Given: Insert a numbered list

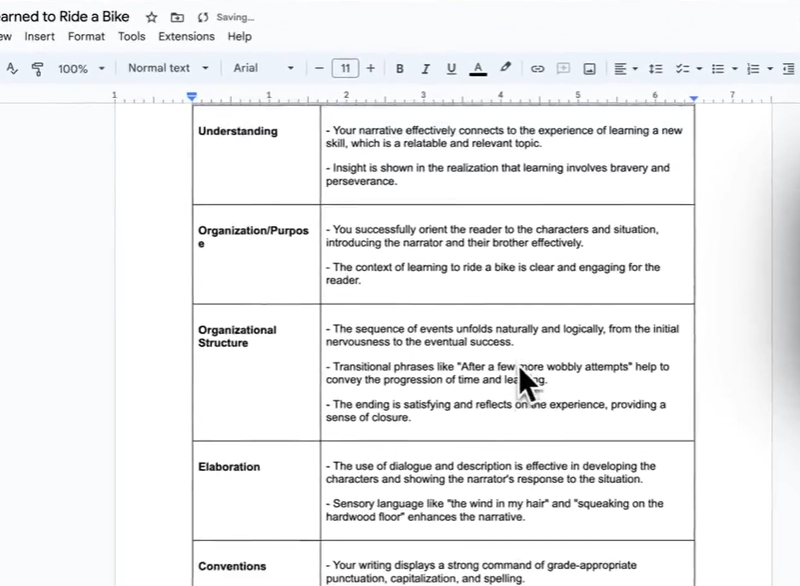Looking at the screenshot, I should click(x=753, y=69).
